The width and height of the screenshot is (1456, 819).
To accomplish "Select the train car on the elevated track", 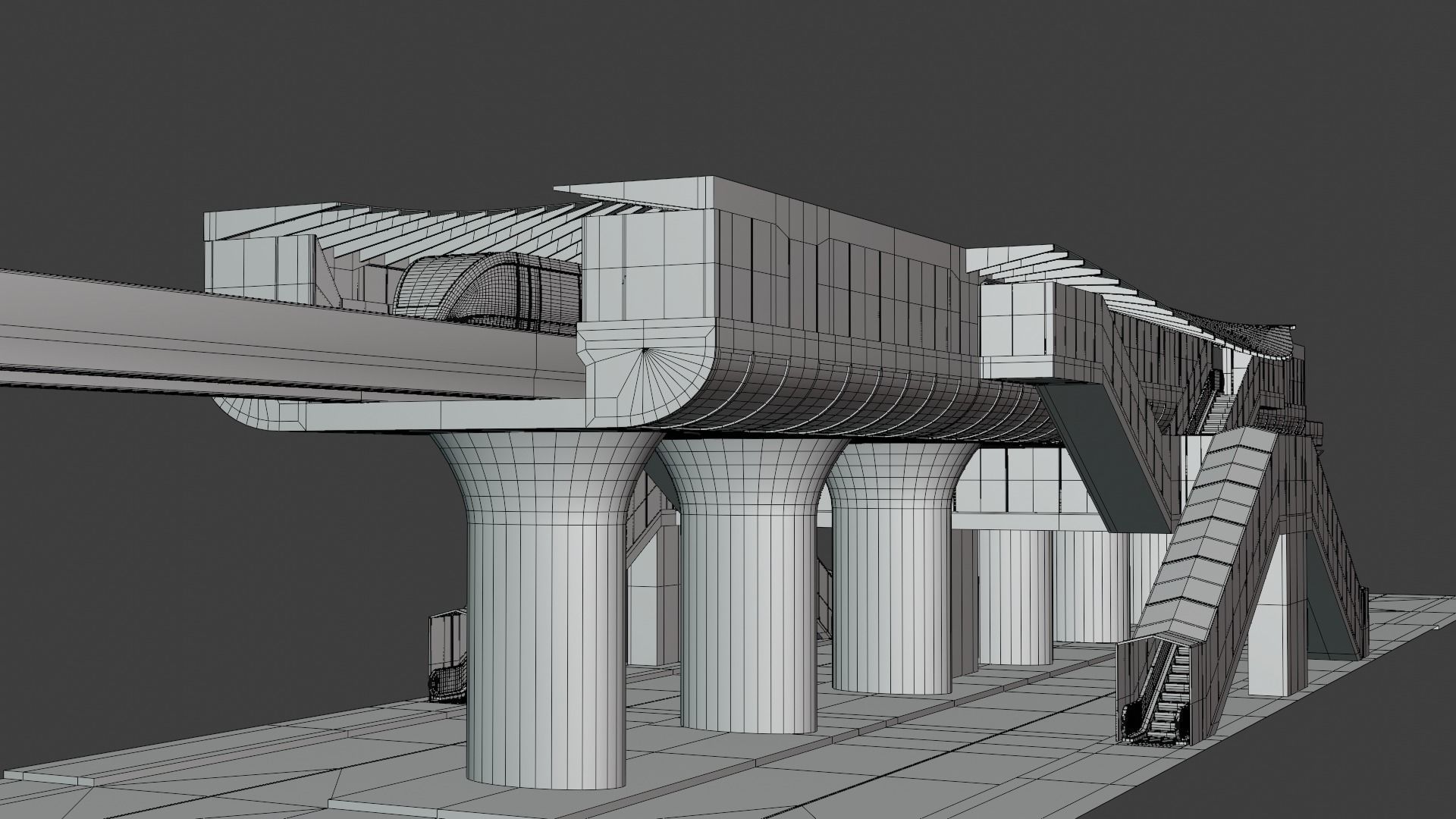I will [x=488, y=292].
